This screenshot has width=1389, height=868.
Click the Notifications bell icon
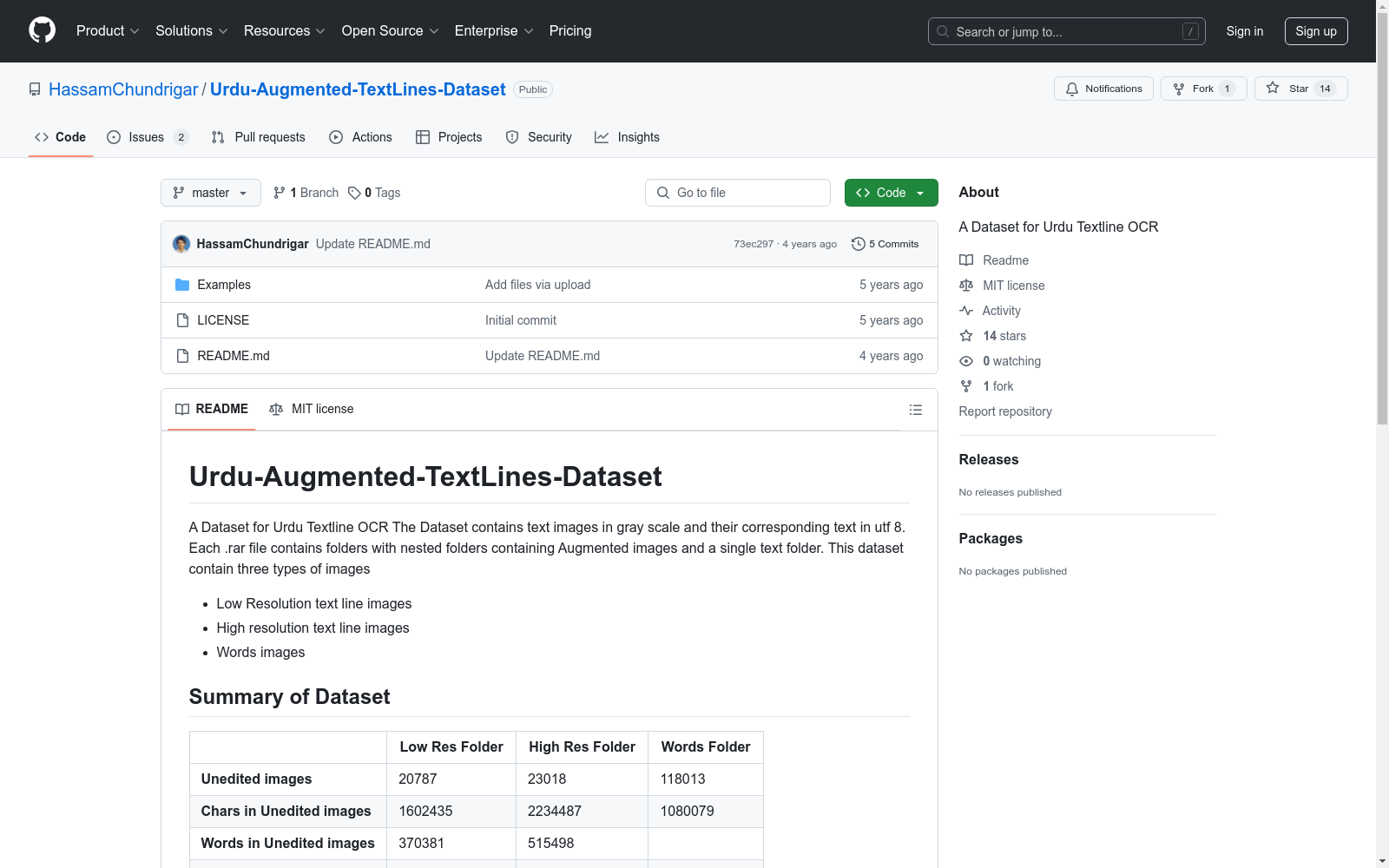[1072, 89]
